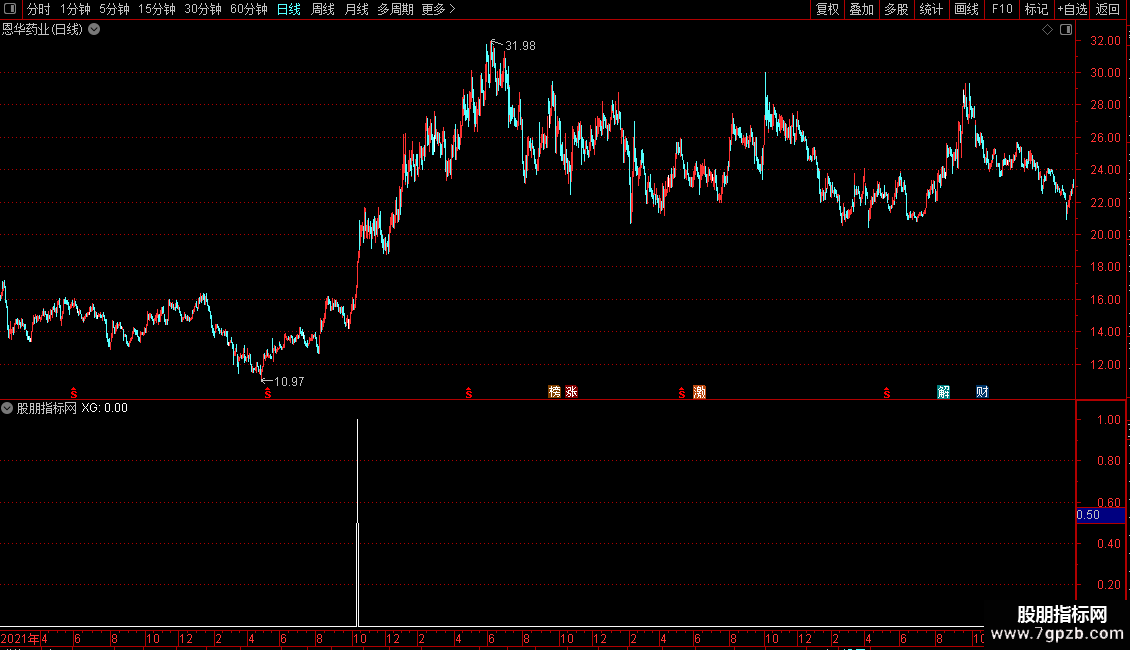
Task: Toggle the right side panel icon
Action: (x=1066, y=30)
